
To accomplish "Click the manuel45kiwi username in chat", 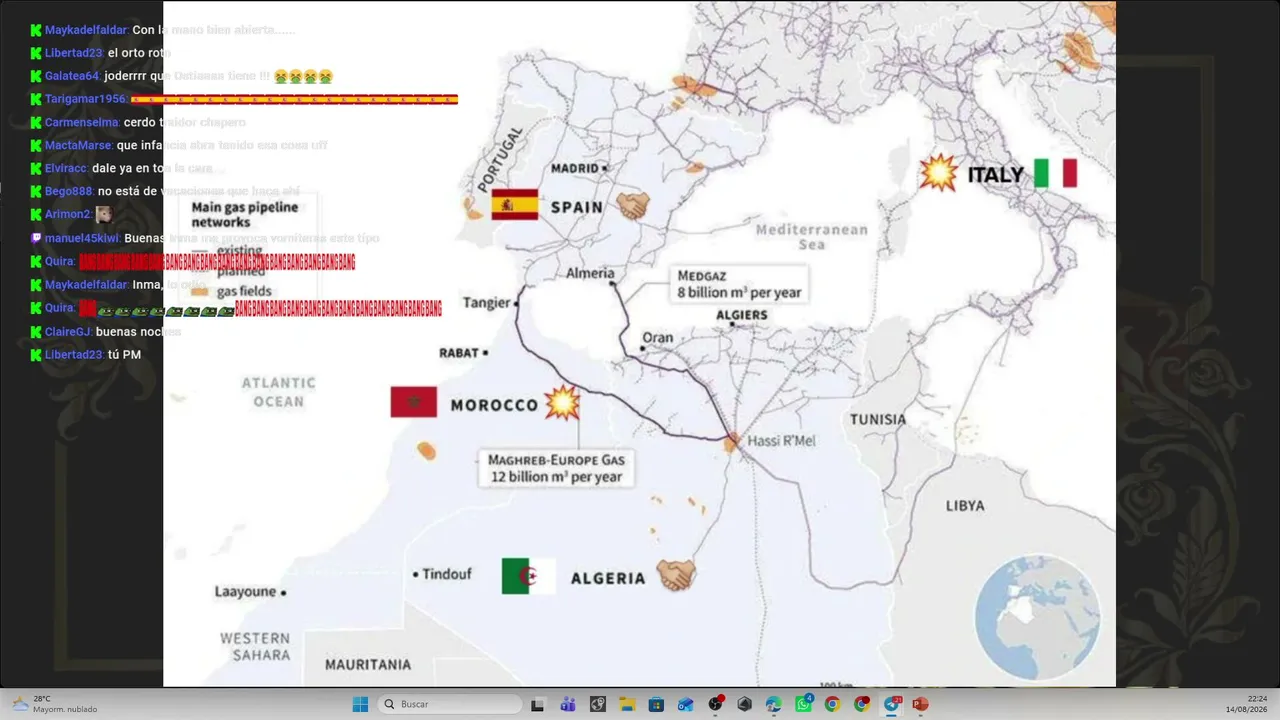I will click(82, 238).
